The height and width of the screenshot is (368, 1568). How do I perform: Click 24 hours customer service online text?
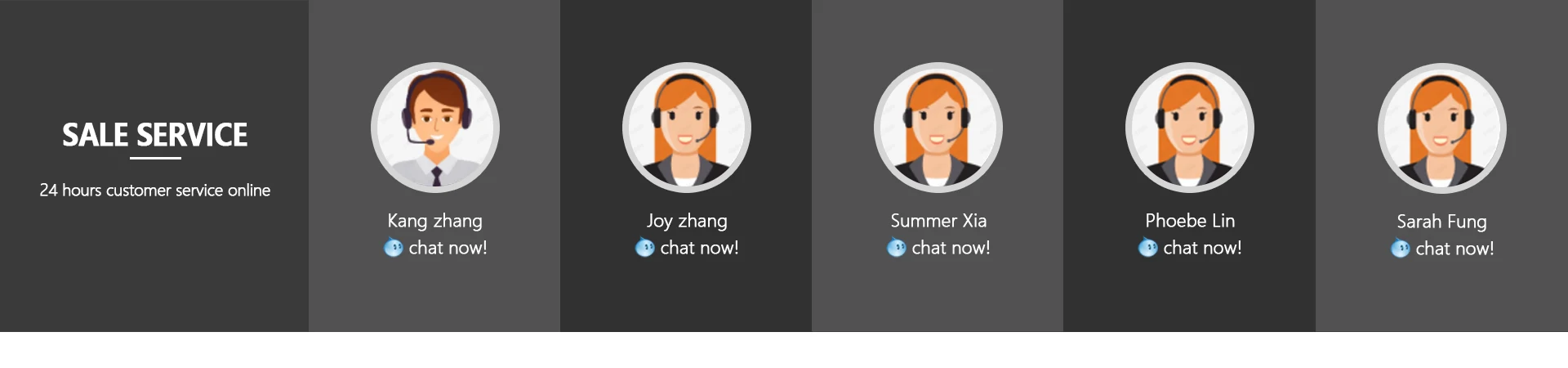coord(155,190)
